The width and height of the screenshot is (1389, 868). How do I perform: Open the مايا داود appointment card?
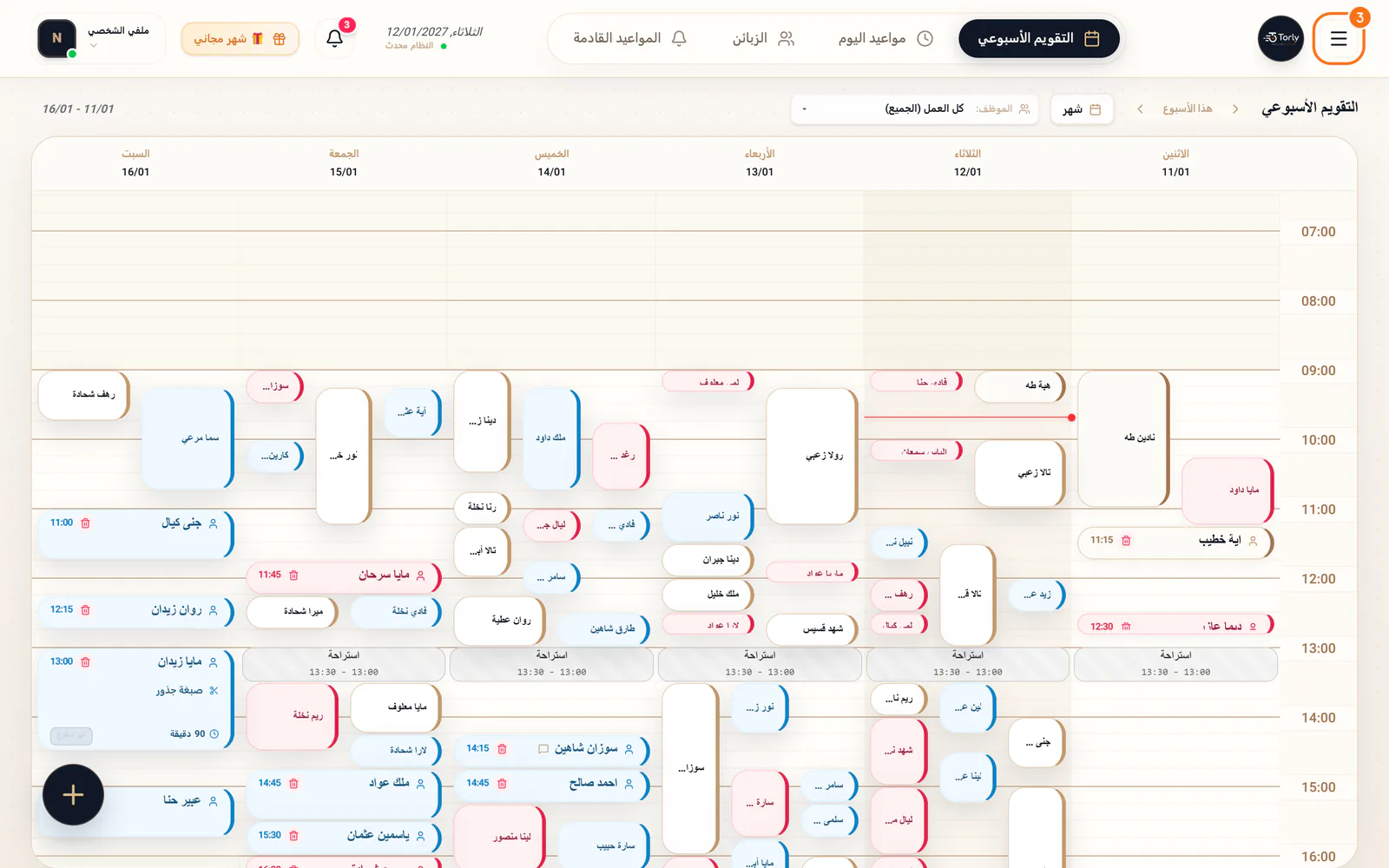[1228, 490]
